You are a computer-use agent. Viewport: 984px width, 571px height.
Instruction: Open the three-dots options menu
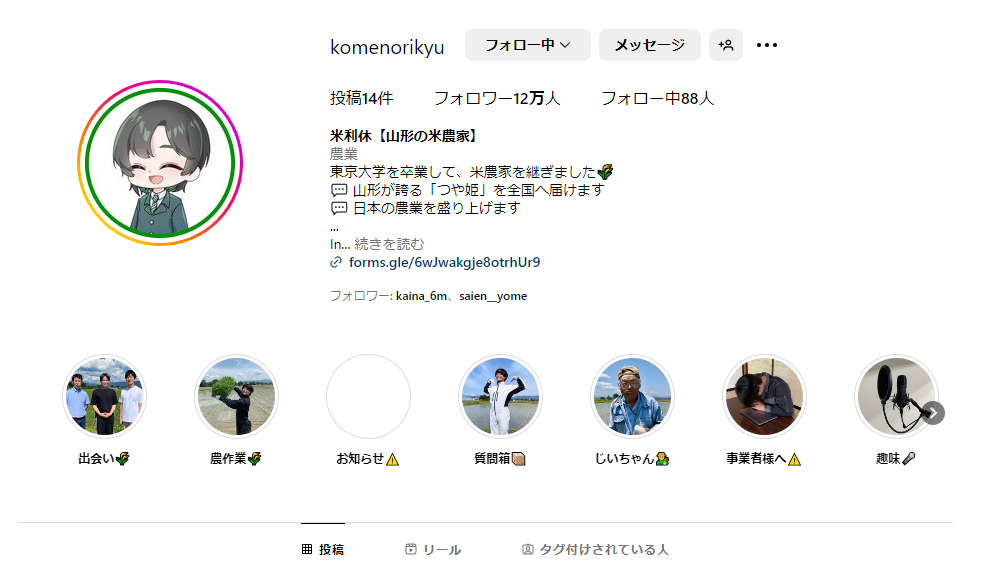click(x=766, y=45)
